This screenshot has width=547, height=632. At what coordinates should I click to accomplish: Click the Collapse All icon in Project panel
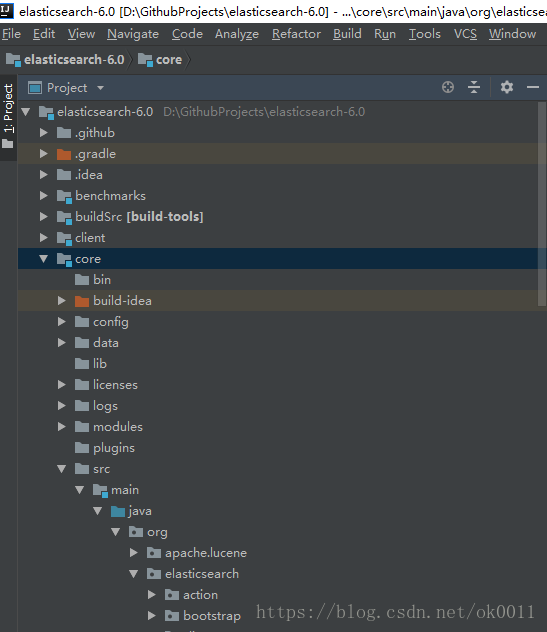click(474, 87)
